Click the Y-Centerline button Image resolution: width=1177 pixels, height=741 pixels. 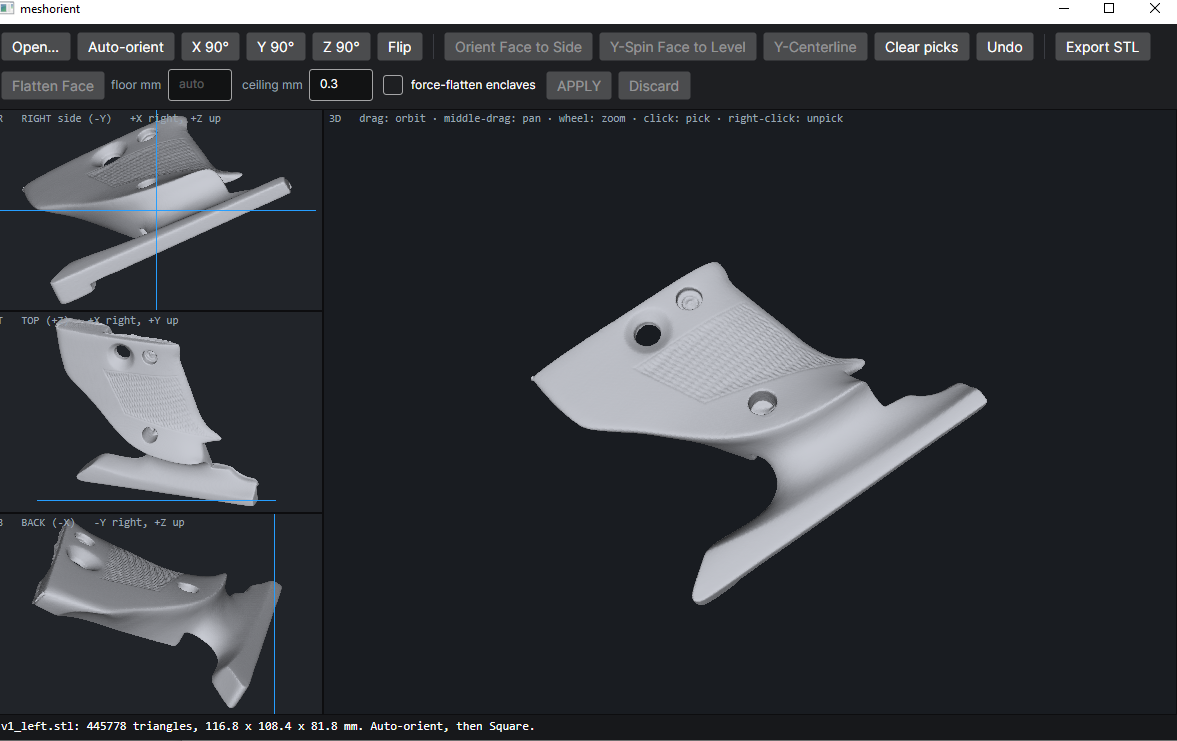815,47
